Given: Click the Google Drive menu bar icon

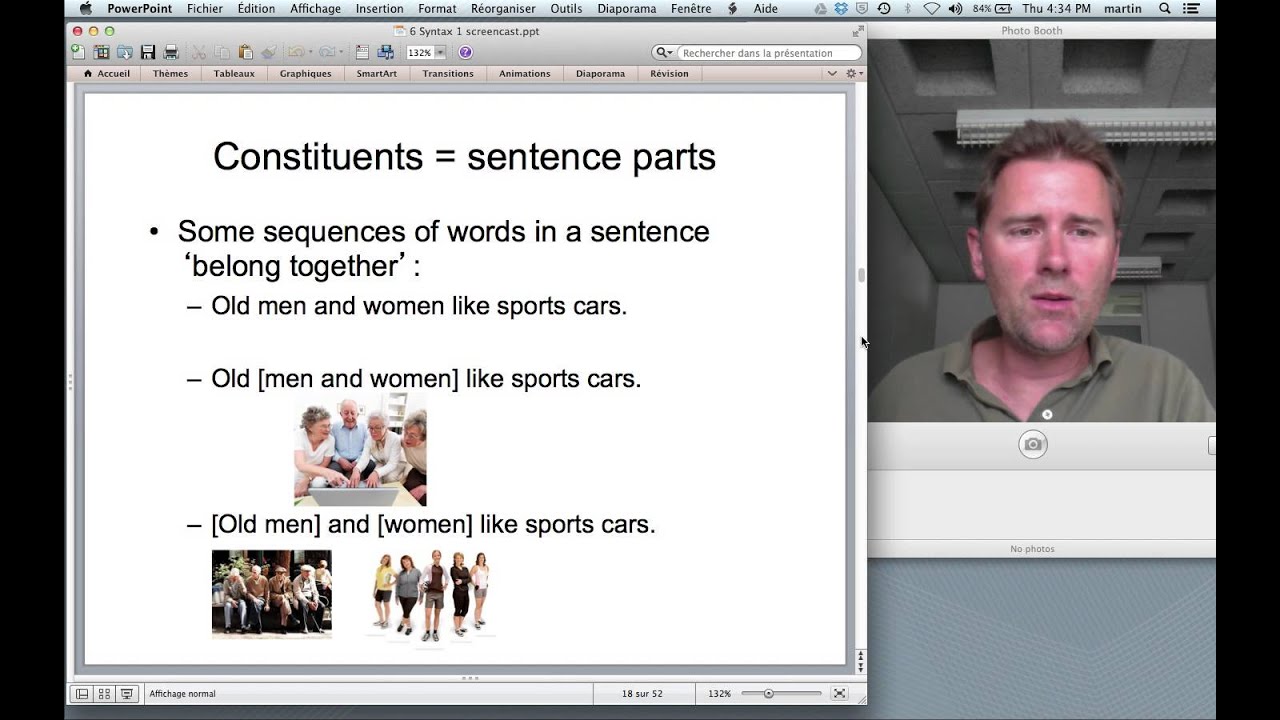Looking at the screenshot, I should tap(820, 9).
